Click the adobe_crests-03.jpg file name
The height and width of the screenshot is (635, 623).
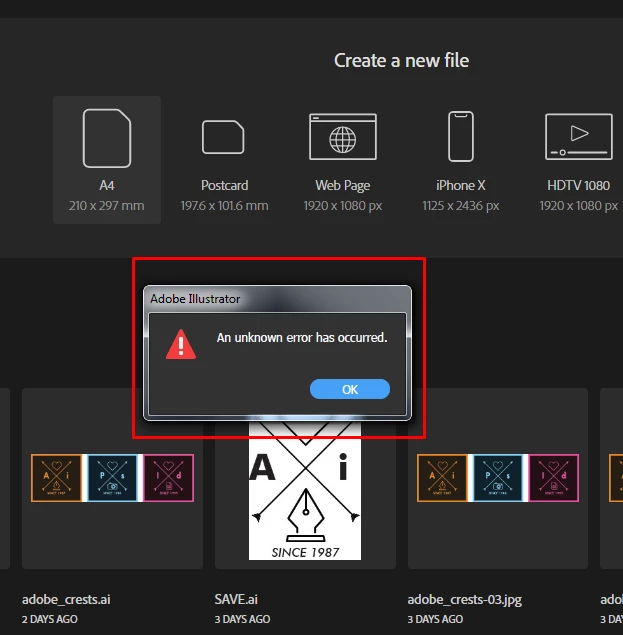(465, 599)
